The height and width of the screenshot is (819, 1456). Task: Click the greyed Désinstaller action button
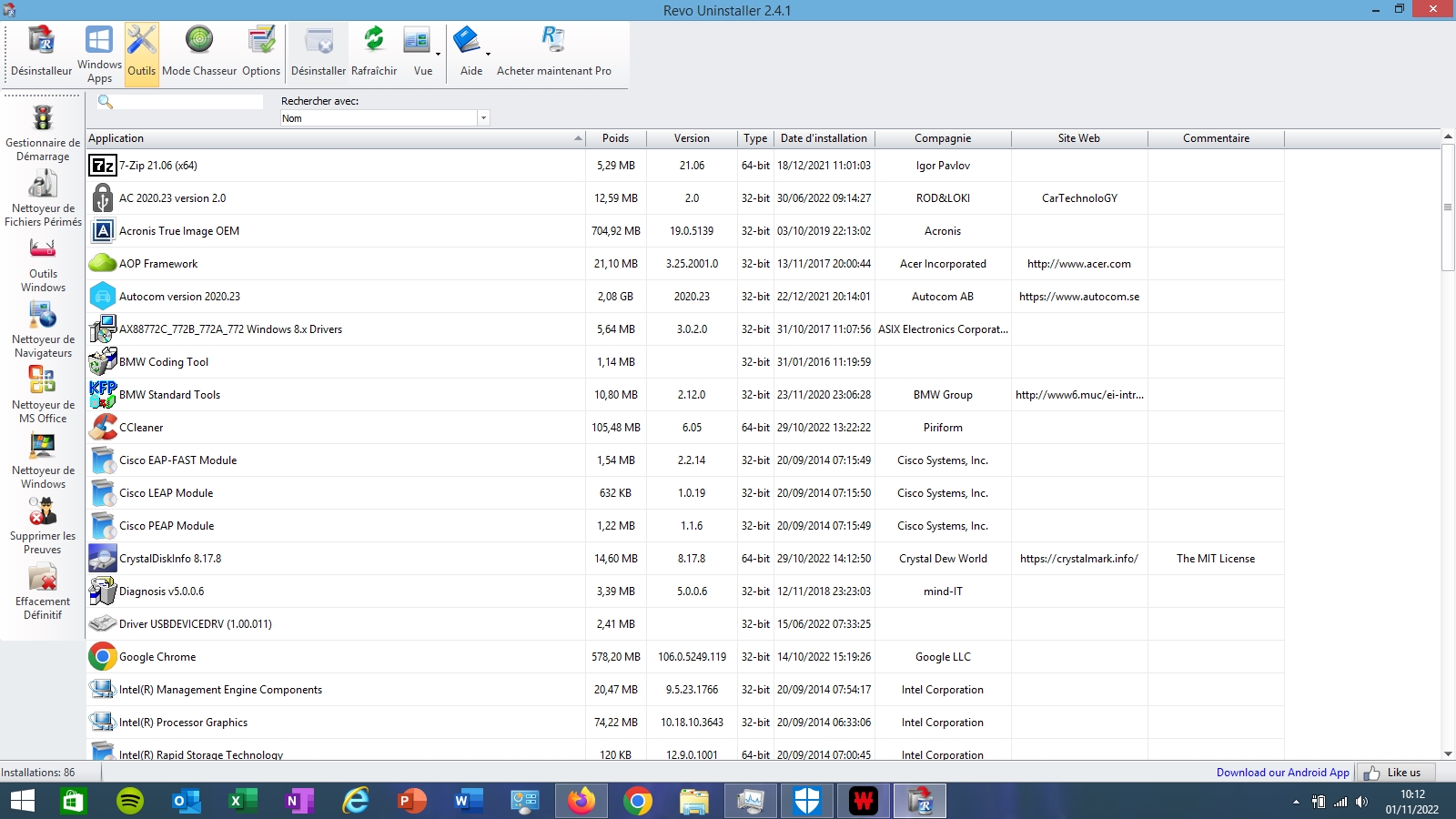318,54
